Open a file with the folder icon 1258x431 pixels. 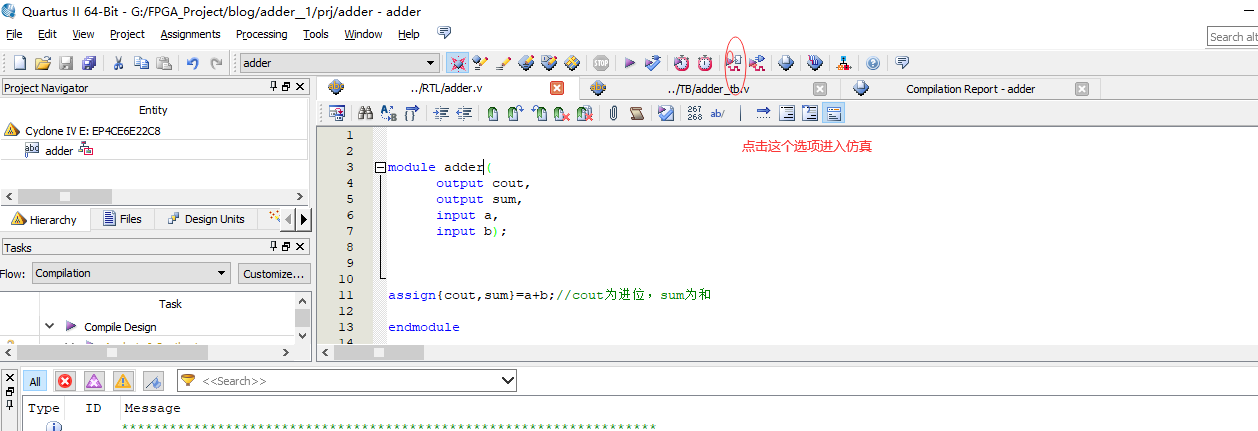42,63
